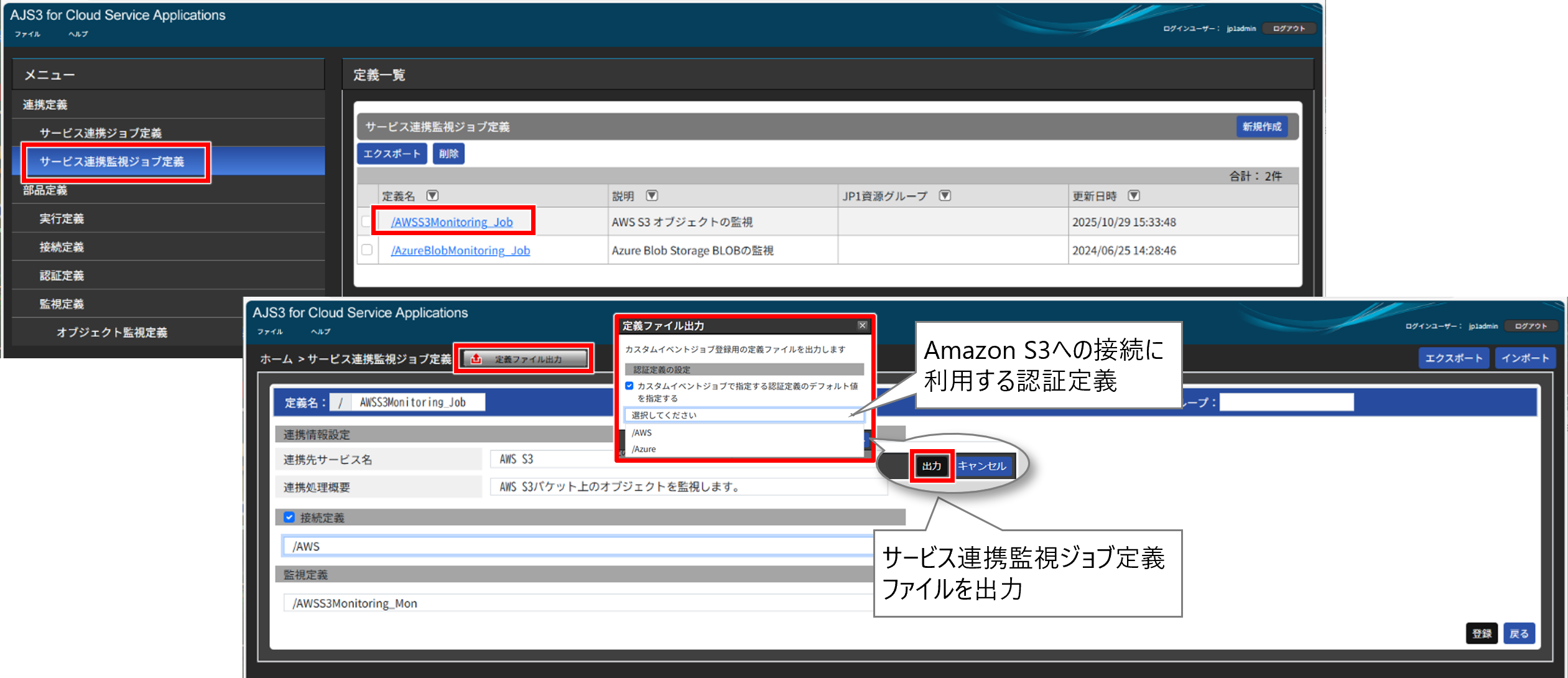Click the red 定義ファイル出力 export icon
Viewport: 1568px width, 678px height.
tap(476, 359)
